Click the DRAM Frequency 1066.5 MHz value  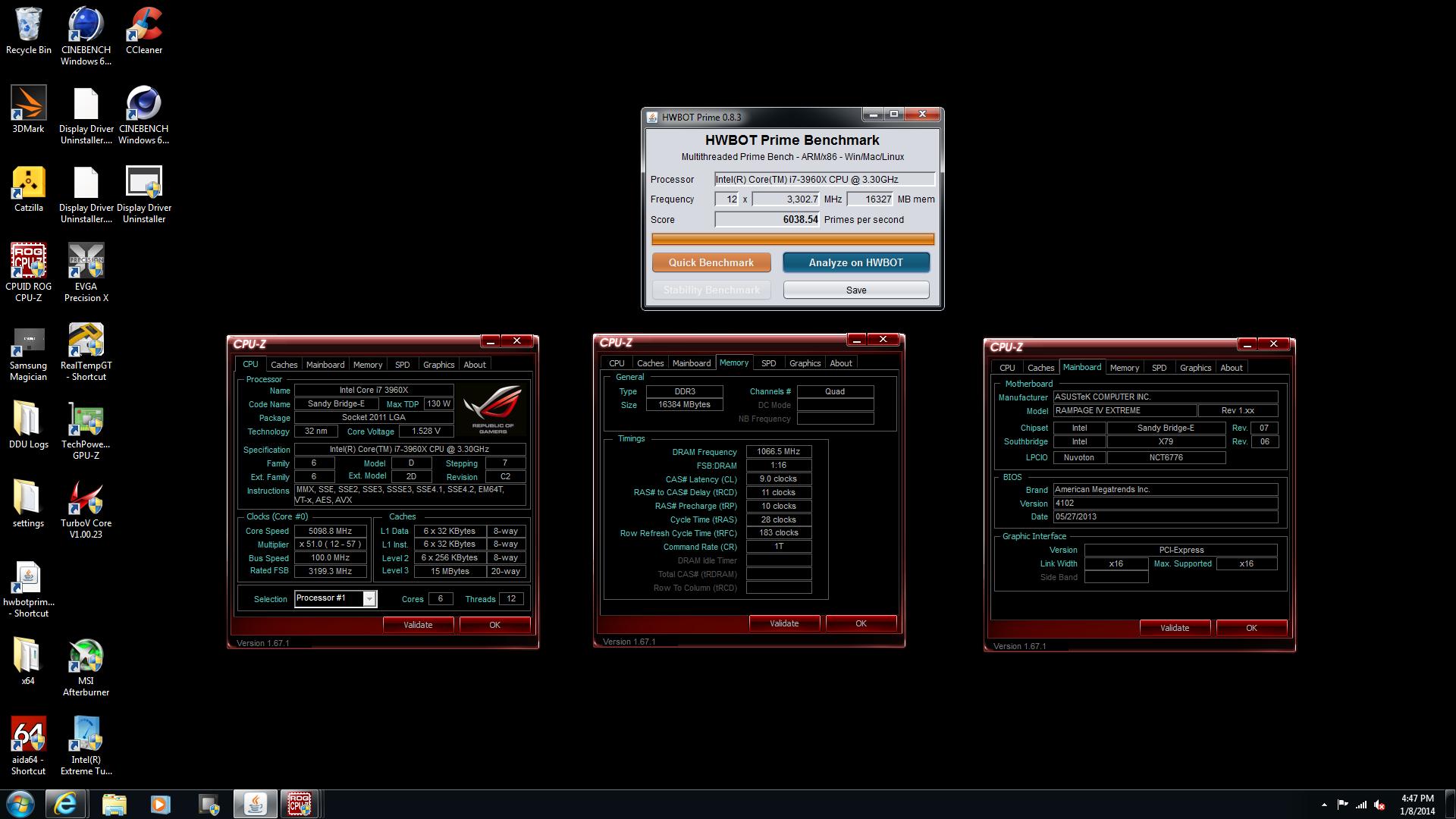pyautogui.click(x=778, y=451)
